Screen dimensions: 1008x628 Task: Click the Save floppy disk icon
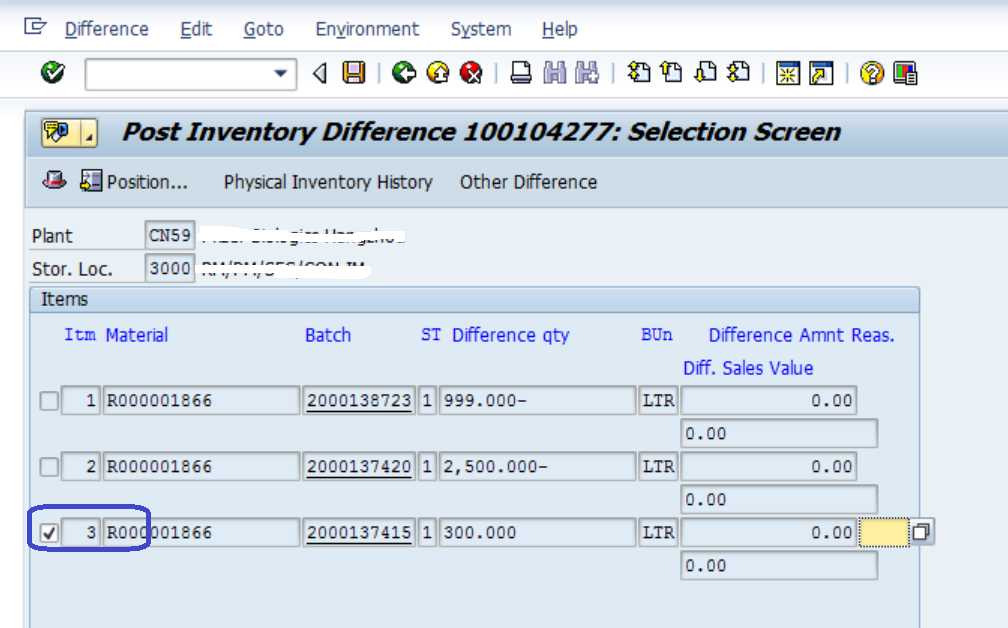[x=354, y=73]
